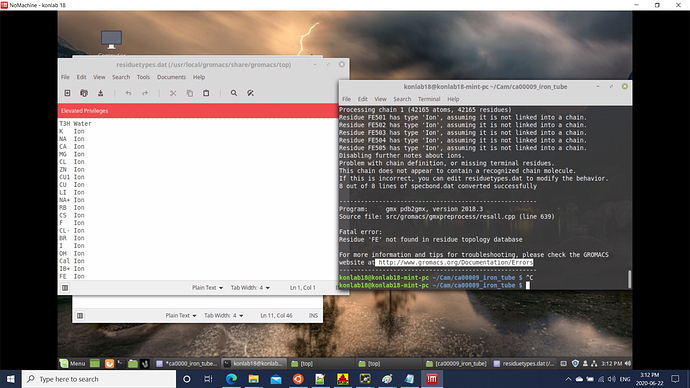Image resolution: width=690 pixels, height=388 pixels.
Task: Open the Documents menu in the text editor
Action: point(171,77)
